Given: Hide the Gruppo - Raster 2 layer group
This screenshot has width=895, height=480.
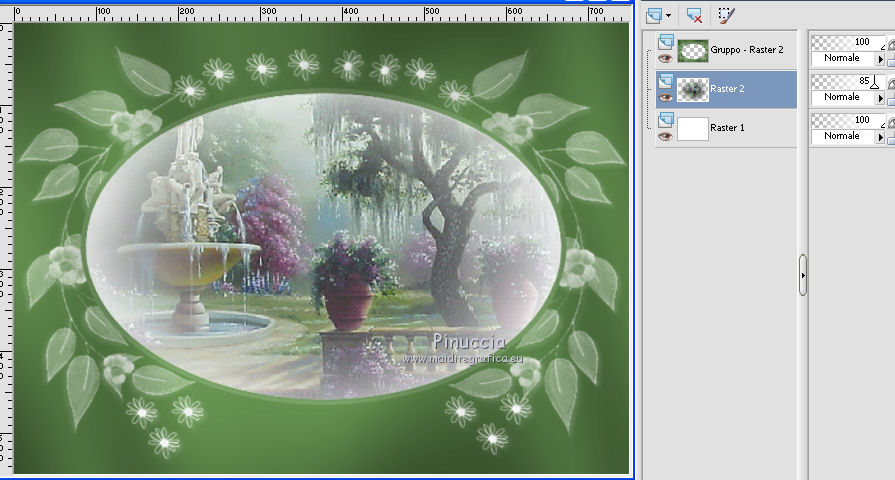Looking at the screenshot, I should click(x=665, y=59).
